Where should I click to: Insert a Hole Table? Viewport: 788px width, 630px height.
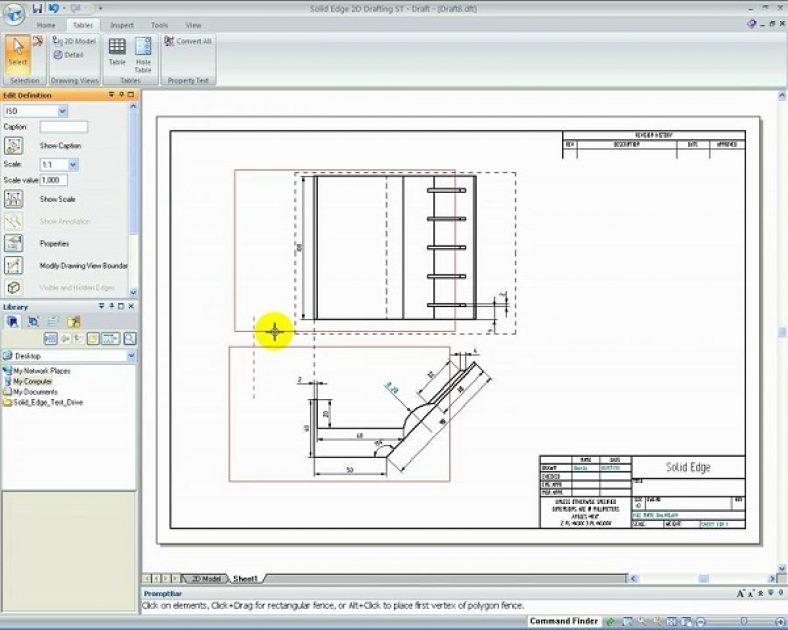(143, 55)
